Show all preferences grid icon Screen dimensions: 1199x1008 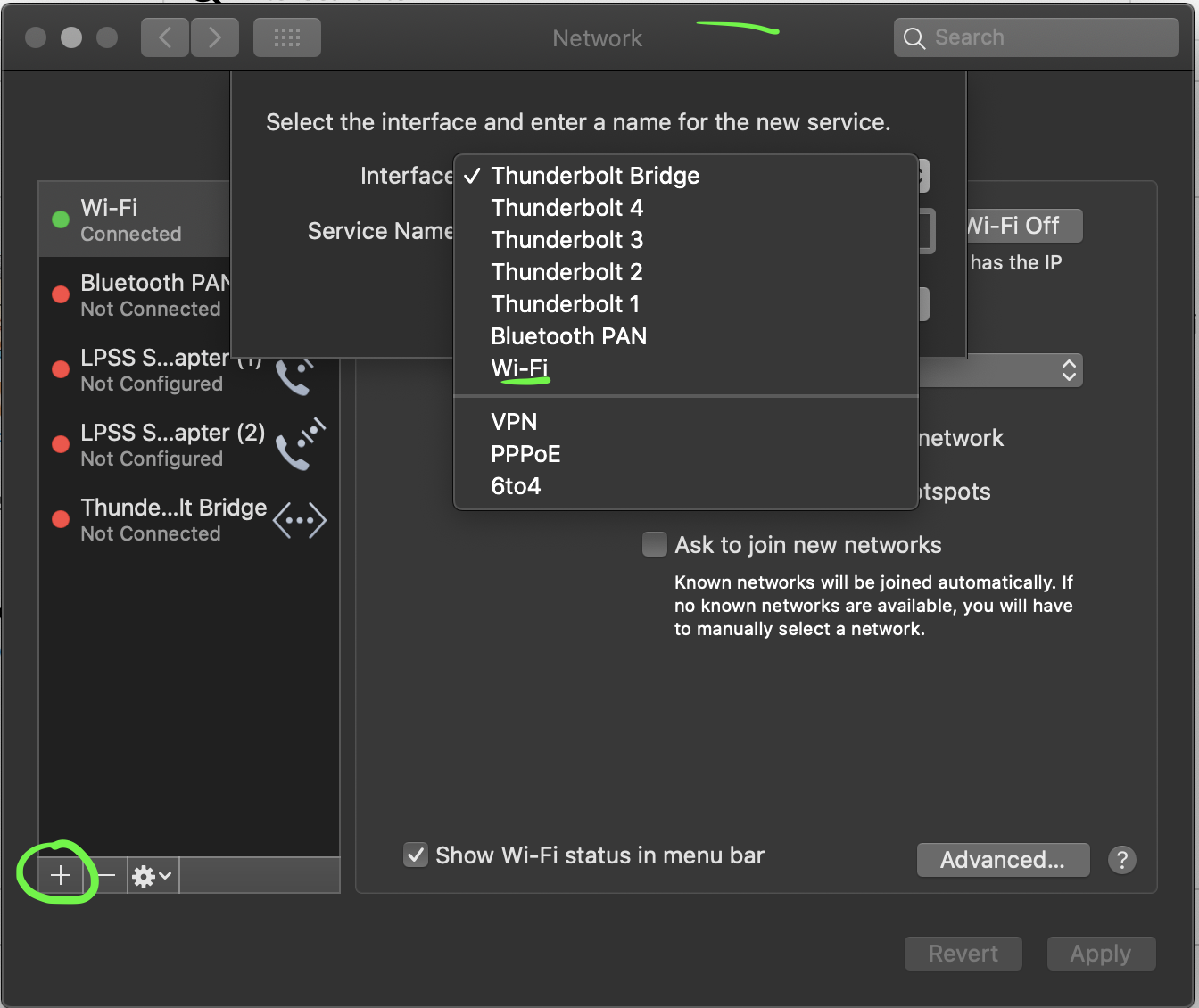287,37
